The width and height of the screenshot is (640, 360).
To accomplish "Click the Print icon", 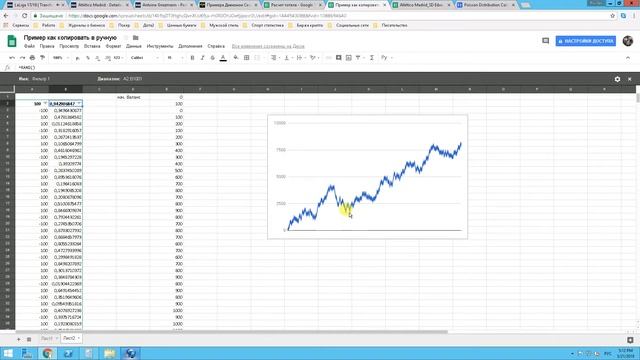I will coord(32,58).
